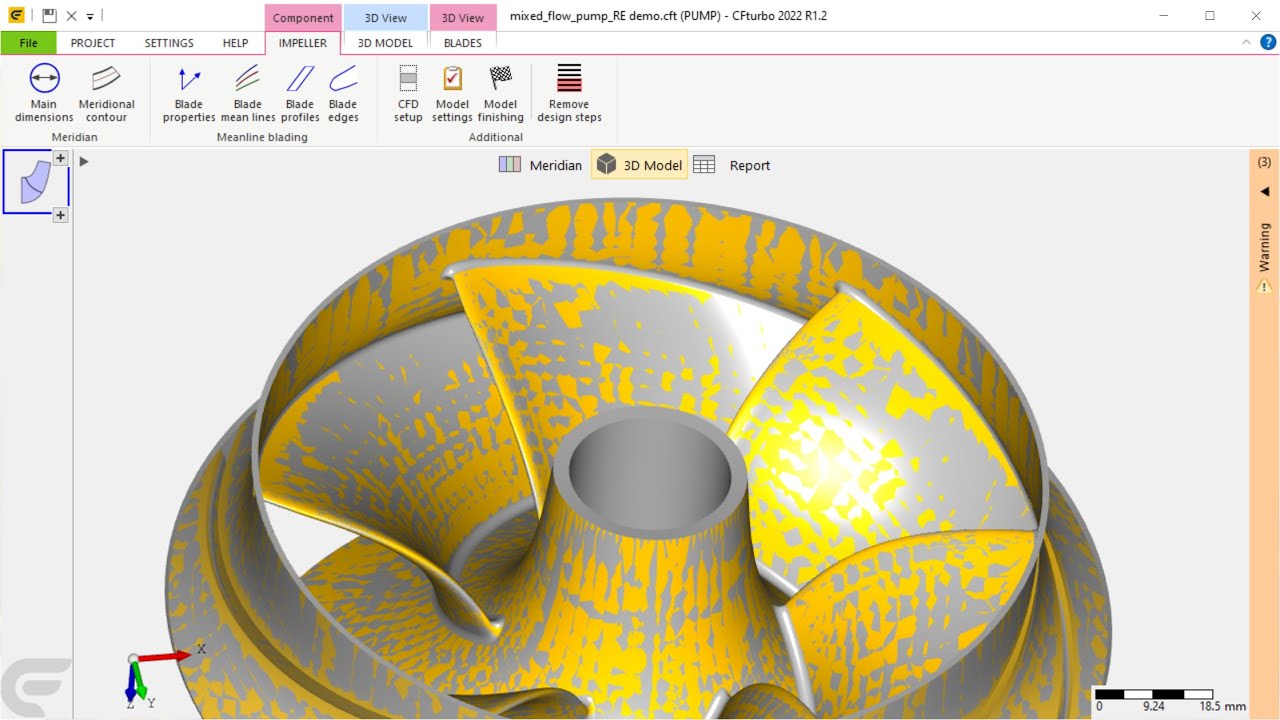Click Remove design steps
Viewport: 1280px width, 720px height.
click(x=569, y=93)
